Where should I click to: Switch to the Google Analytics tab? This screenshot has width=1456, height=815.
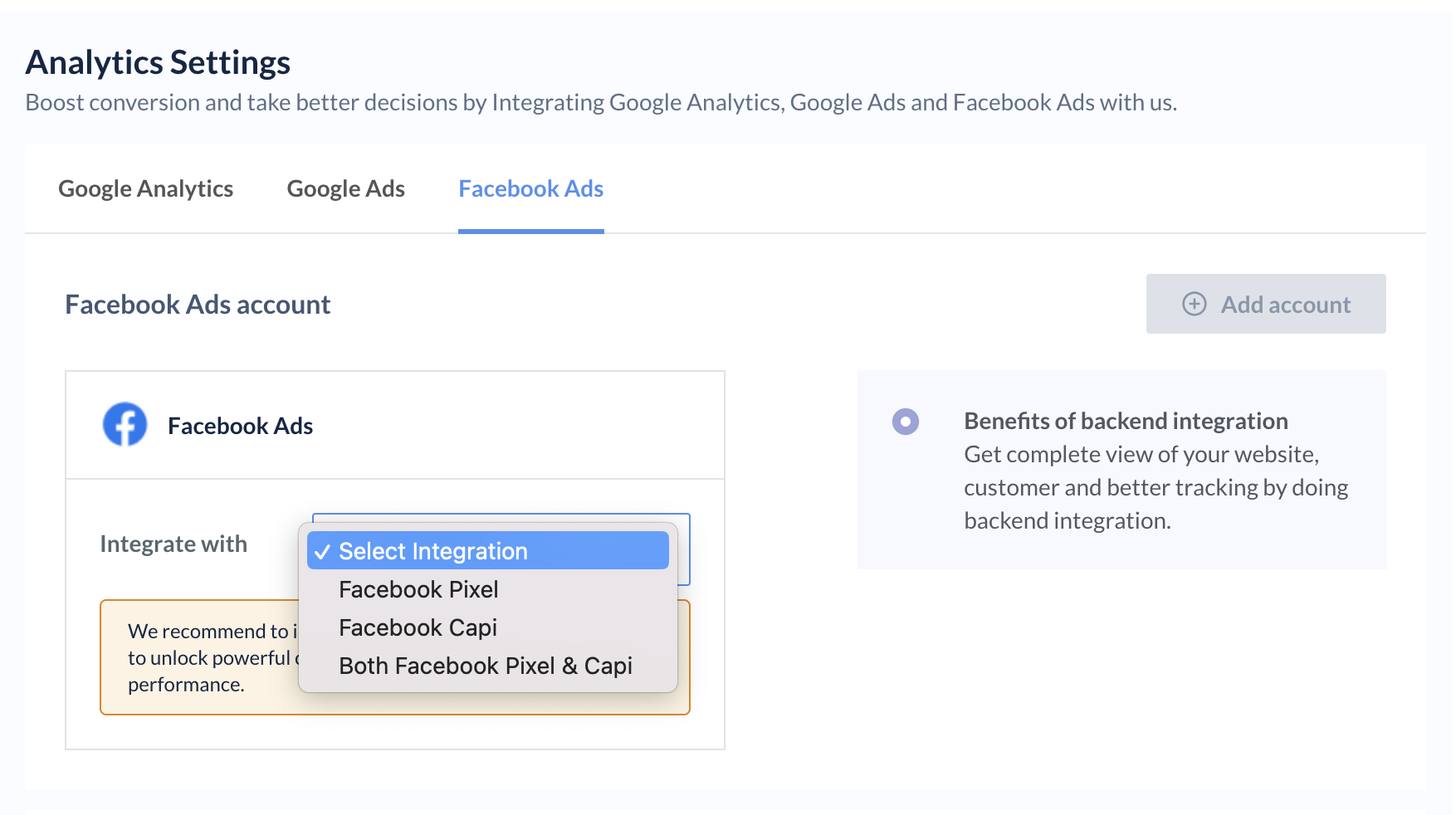click(145, 189)
